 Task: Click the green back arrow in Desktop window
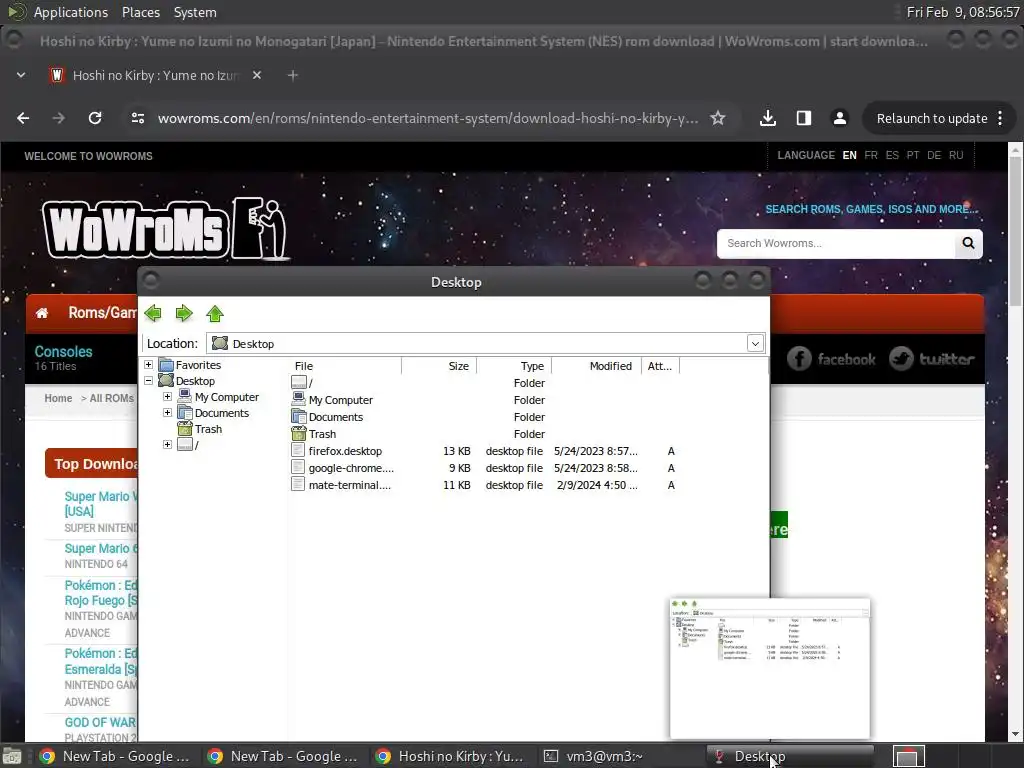(153, 313)
